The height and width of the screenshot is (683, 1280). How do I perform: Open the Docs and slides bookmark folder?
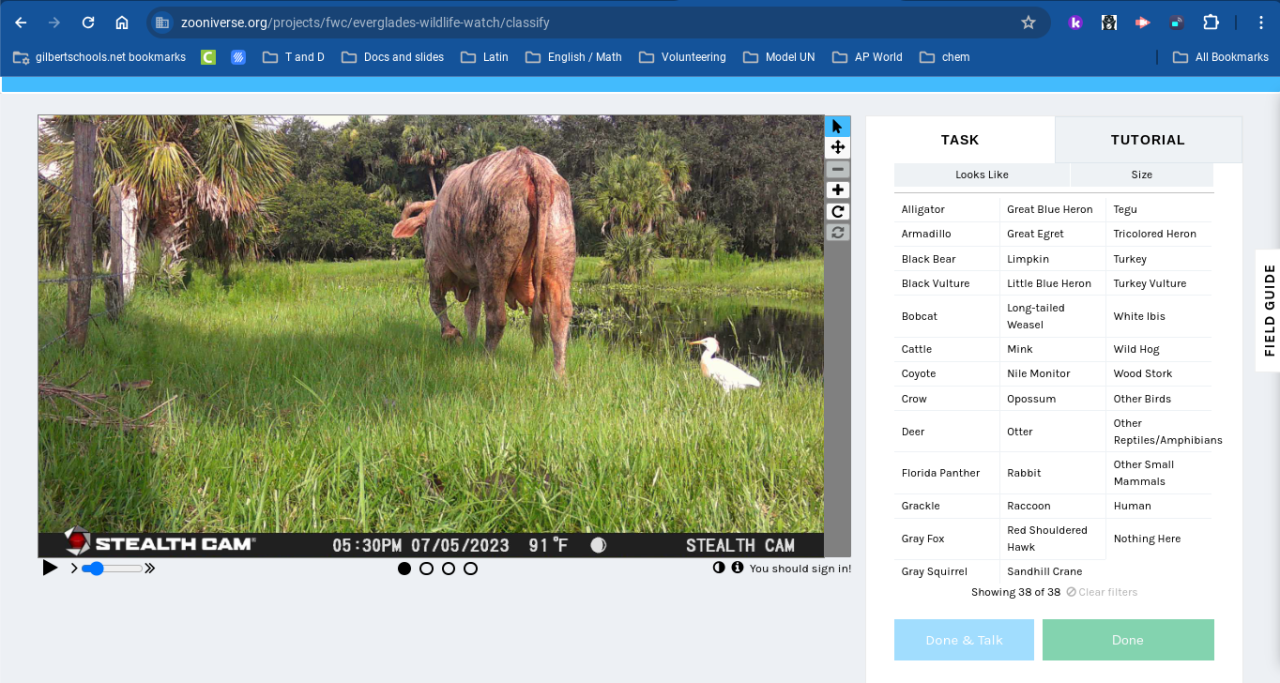[392, 57]
